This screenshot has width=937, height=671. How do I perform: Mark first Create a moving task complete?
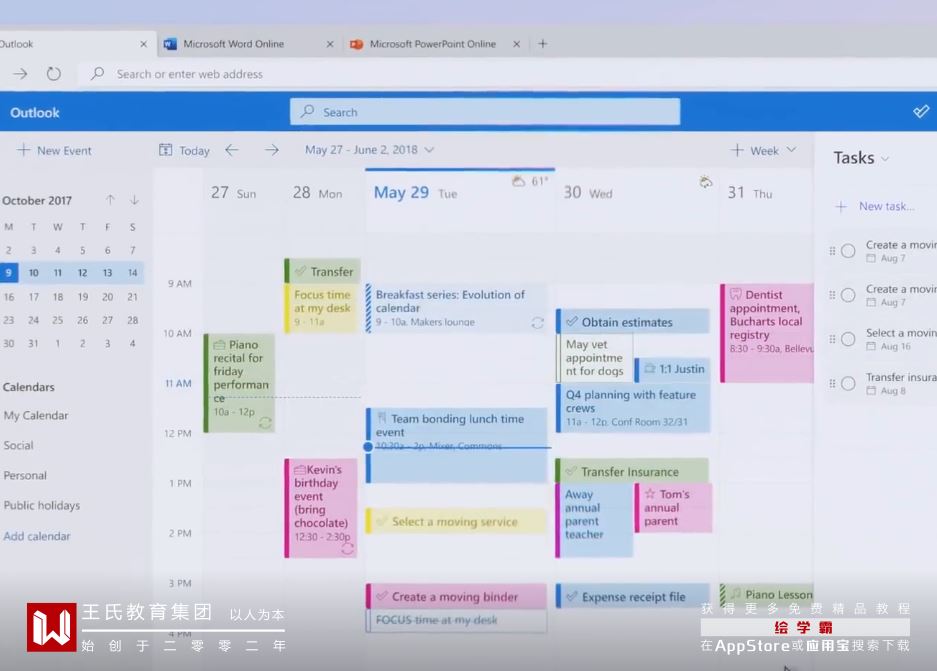coord(848,251)
